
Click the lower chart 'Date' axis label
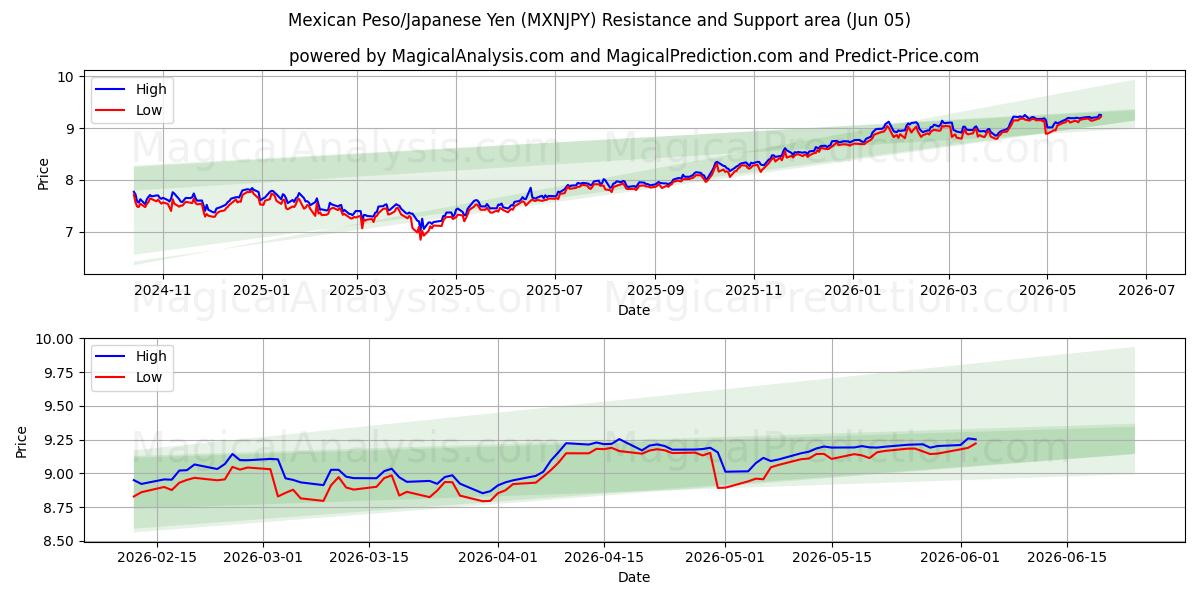point(634,577)
